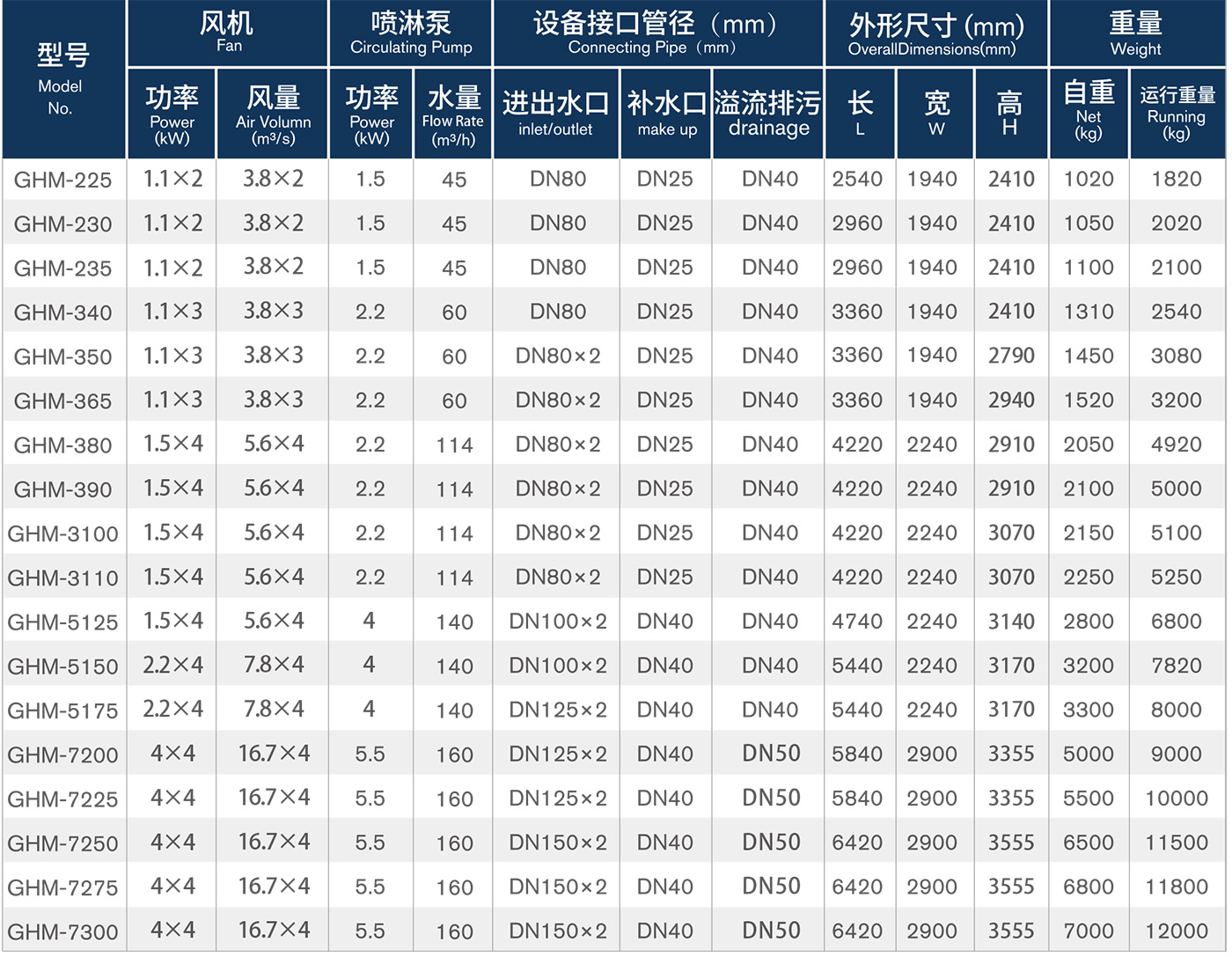The height and width of the screenshot is (957, 1232).
Task: Click running weight 10000 in GHM-7225 row
Action: [x=1177, y=799]
